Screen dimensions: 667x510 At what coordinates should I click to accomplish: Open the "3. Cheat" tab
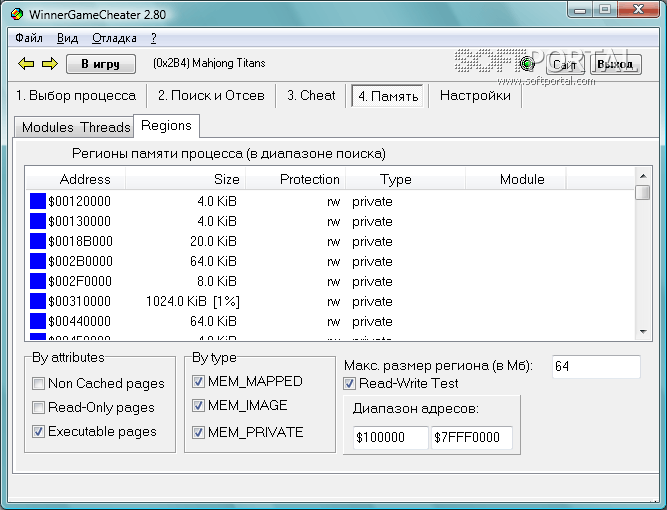311,95
